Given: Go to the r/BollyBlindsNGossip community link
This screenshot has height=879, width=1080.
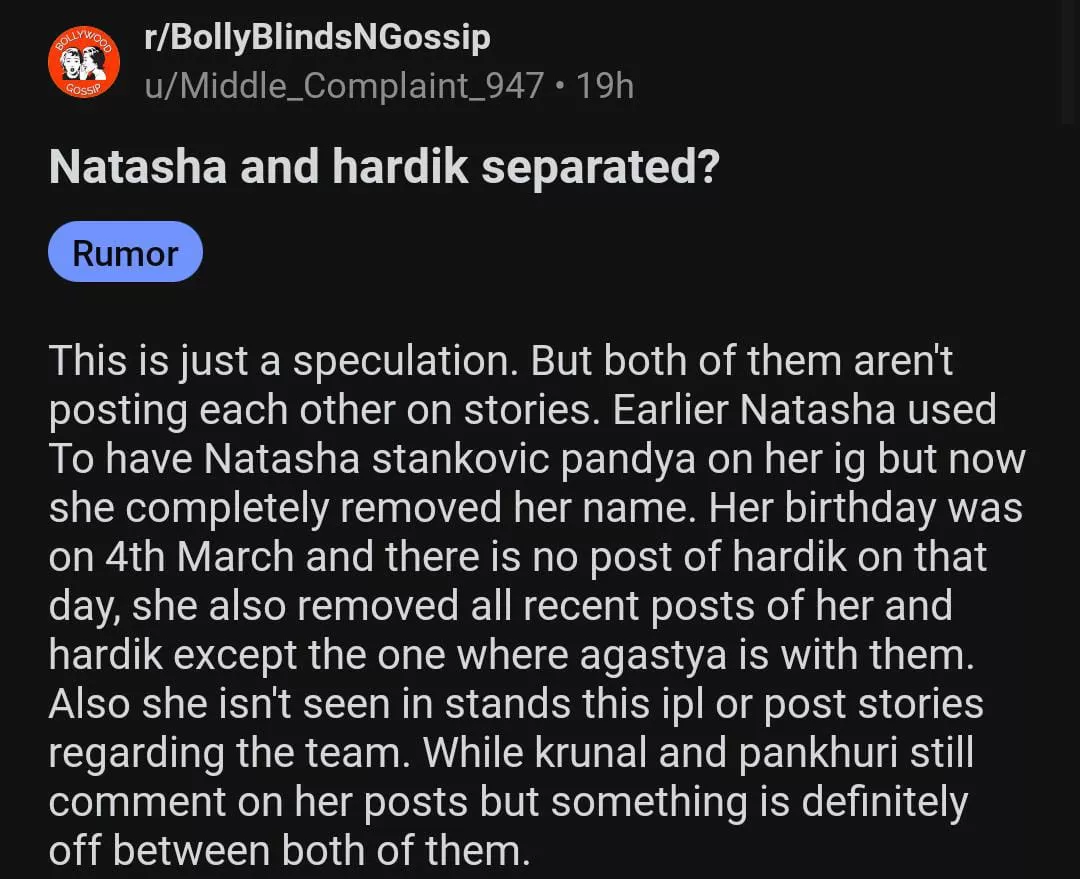Looking at the screenshot, I should 317,38.
